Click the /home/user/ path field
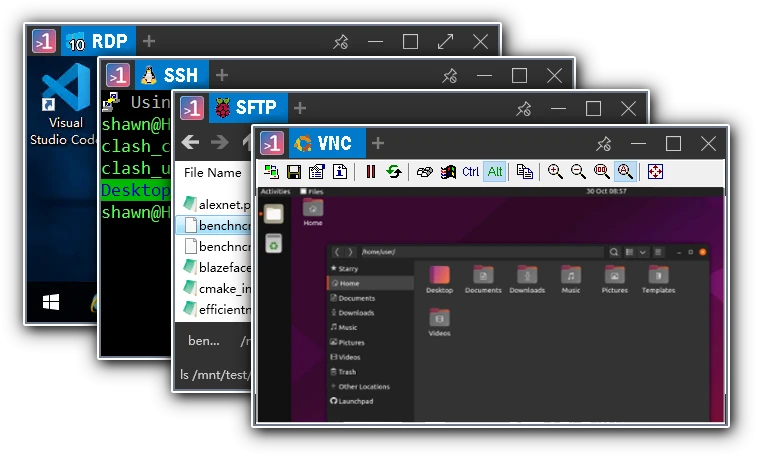Image resolution: width=757 pixels, height=455 pixels. coord(480,252)
